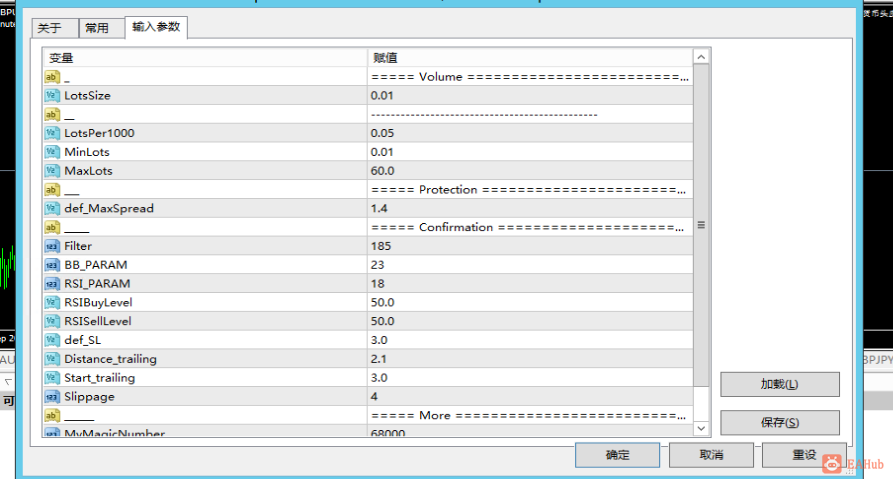Click the def_SL variable type icon
This screenshot has height=479, width=893.
[x=52, y=340]
